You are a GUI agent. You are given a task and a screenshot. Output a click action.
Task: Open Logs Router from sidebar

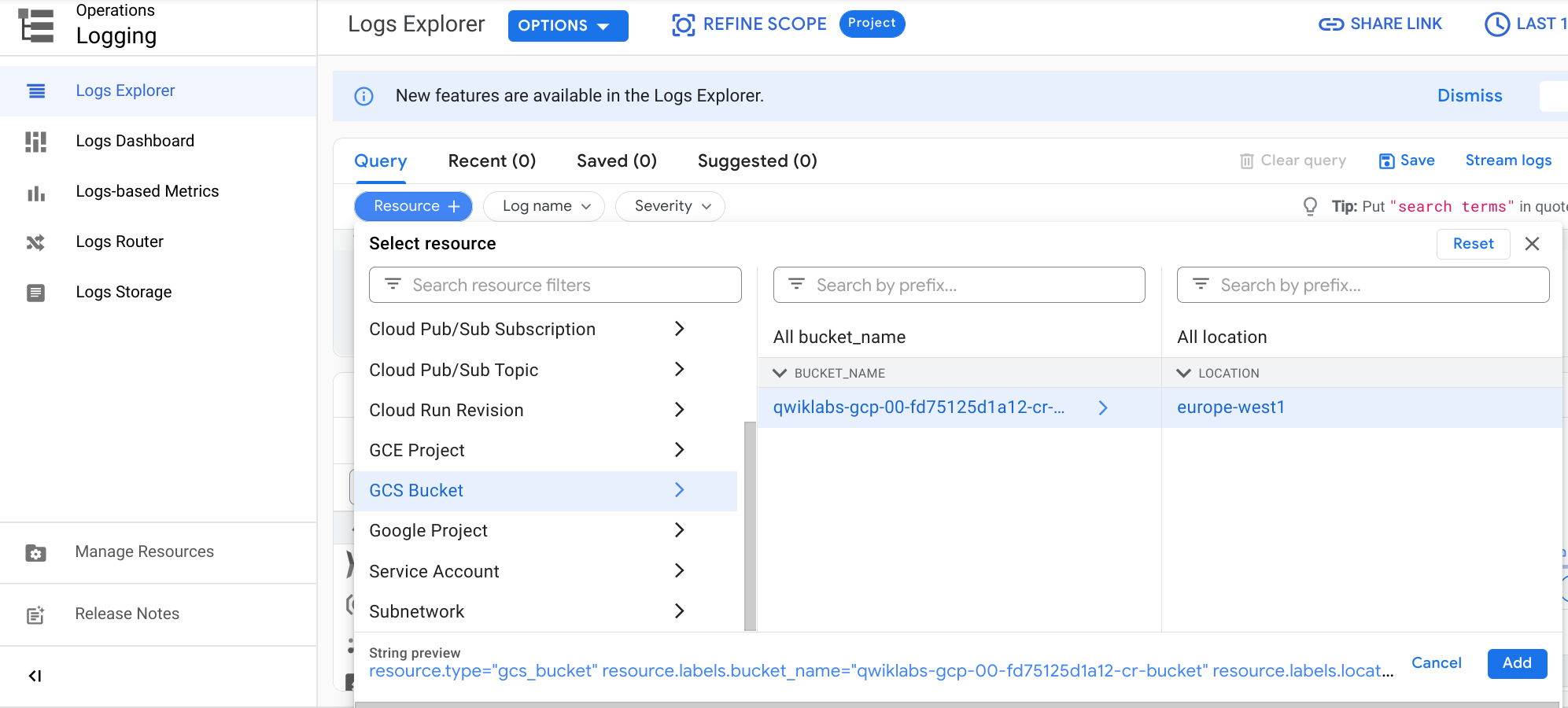pyautogui.click(x=120, y=242)
